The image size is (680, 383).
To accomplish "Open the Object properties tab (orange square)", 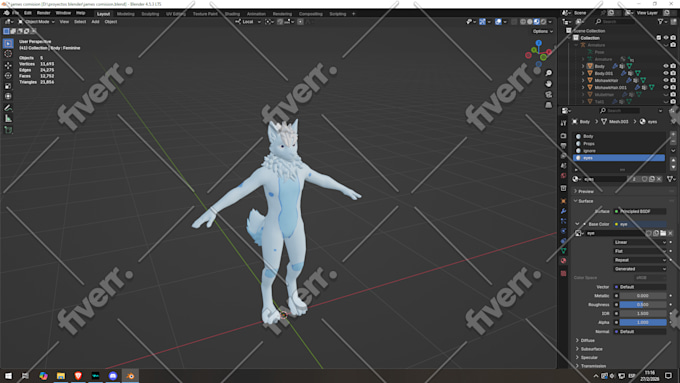I will [x=563, y=201].
